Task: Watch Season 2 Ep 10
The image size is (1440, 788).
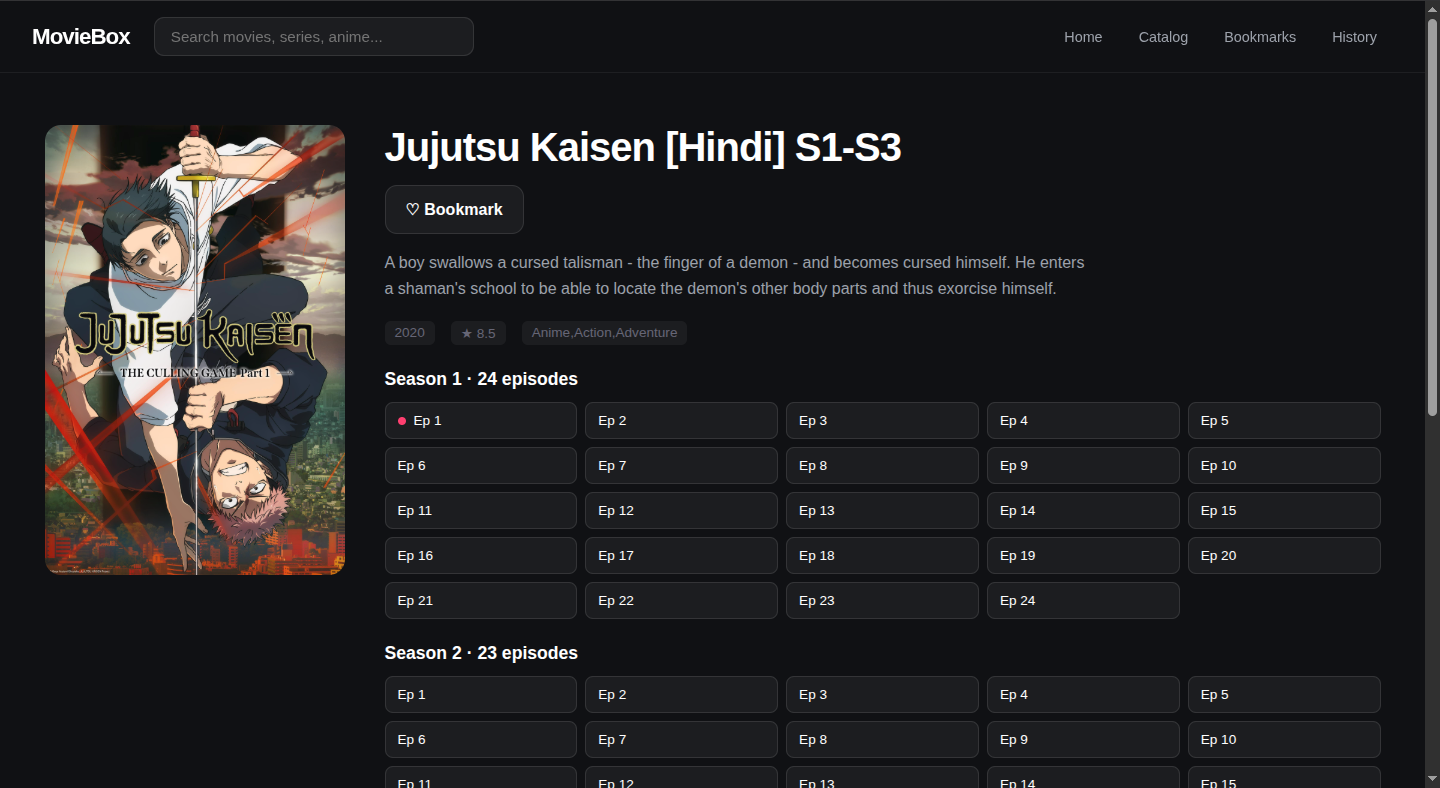Action: point(1284,740)
